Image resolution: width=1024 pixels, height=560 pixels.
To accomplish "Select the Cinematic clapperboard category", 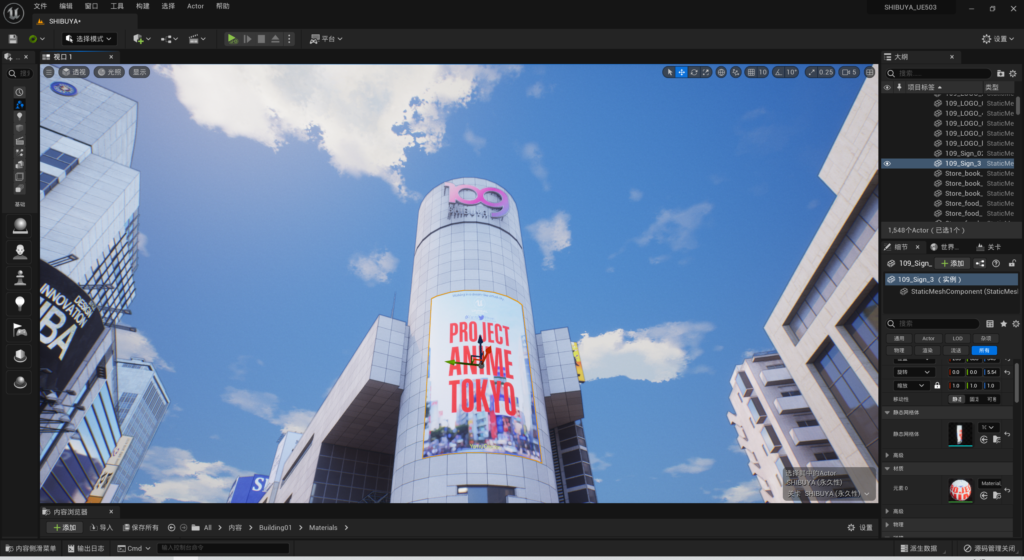I will point(19,140).
